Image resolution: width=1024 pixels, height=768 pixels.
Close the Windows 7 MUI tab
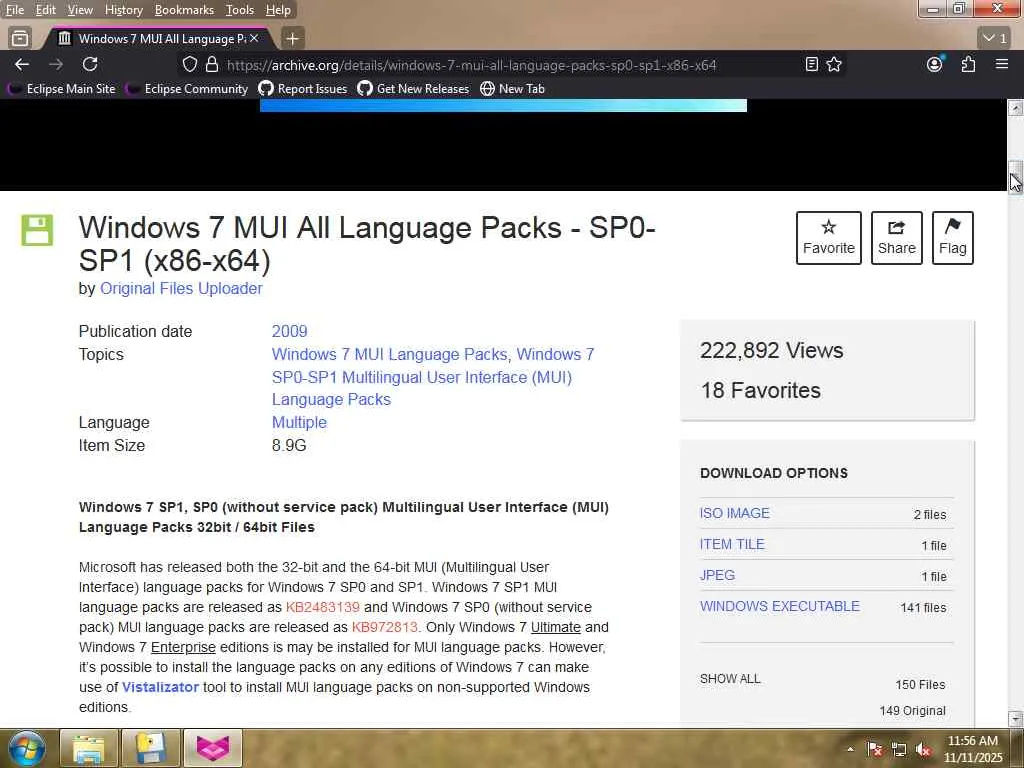[254, 39]
